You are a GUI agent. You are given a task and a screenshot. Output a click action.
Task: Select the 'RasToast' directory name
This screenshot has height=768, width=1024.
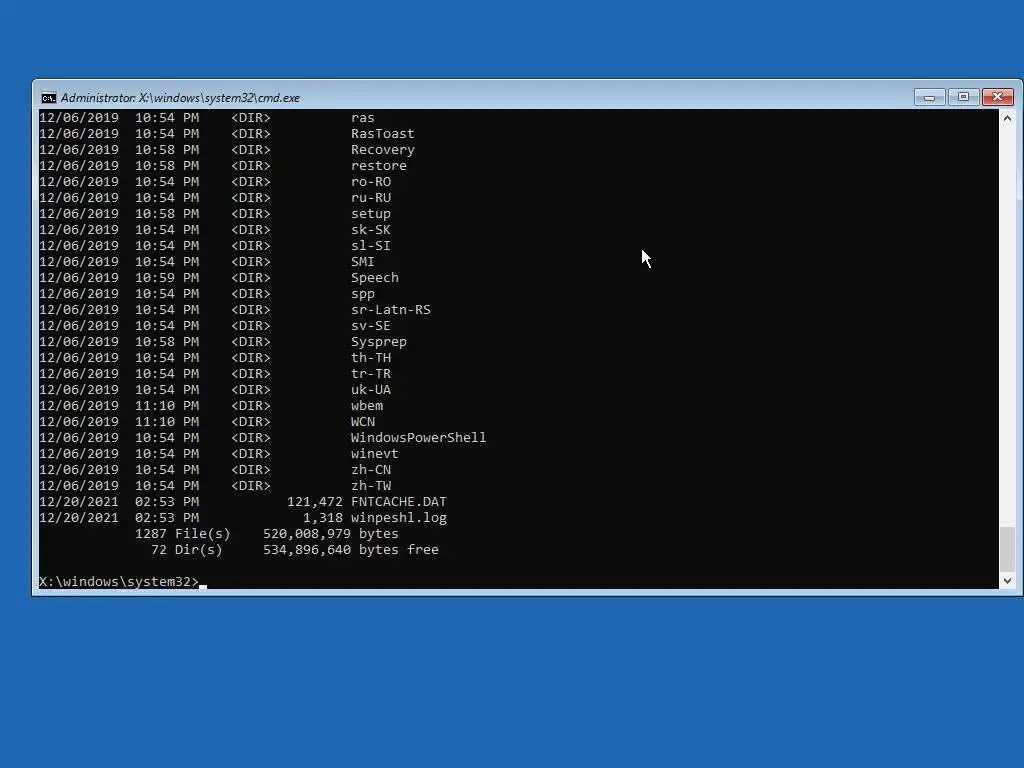(x=383, y=133)
